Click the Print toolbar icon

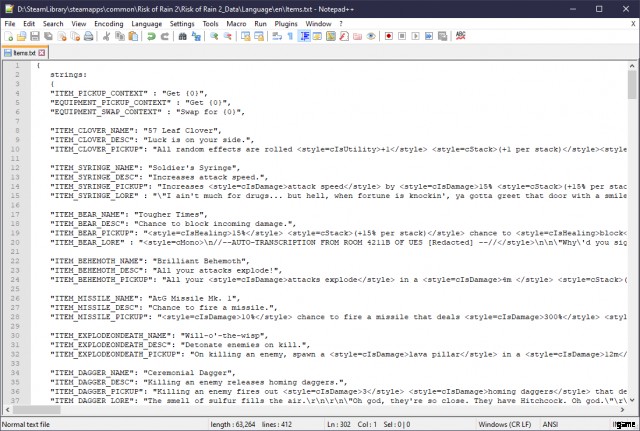[89, 36]
